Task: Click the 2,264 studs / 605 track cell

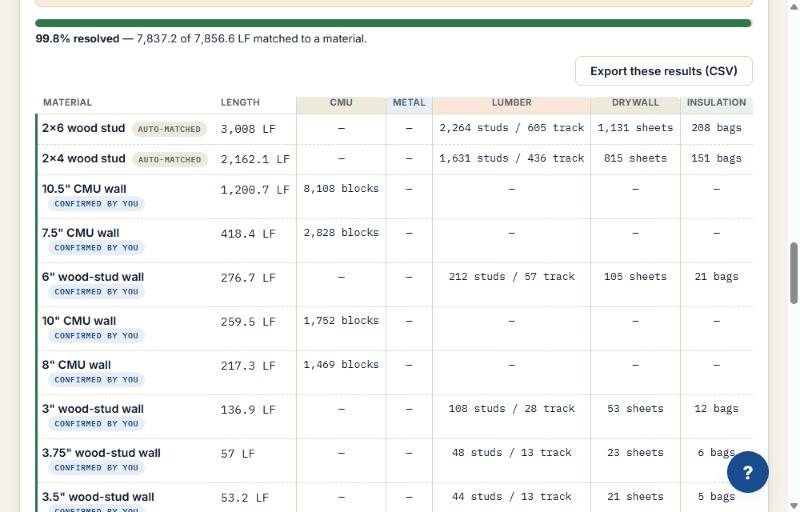Action: click(x=511, y=127)
